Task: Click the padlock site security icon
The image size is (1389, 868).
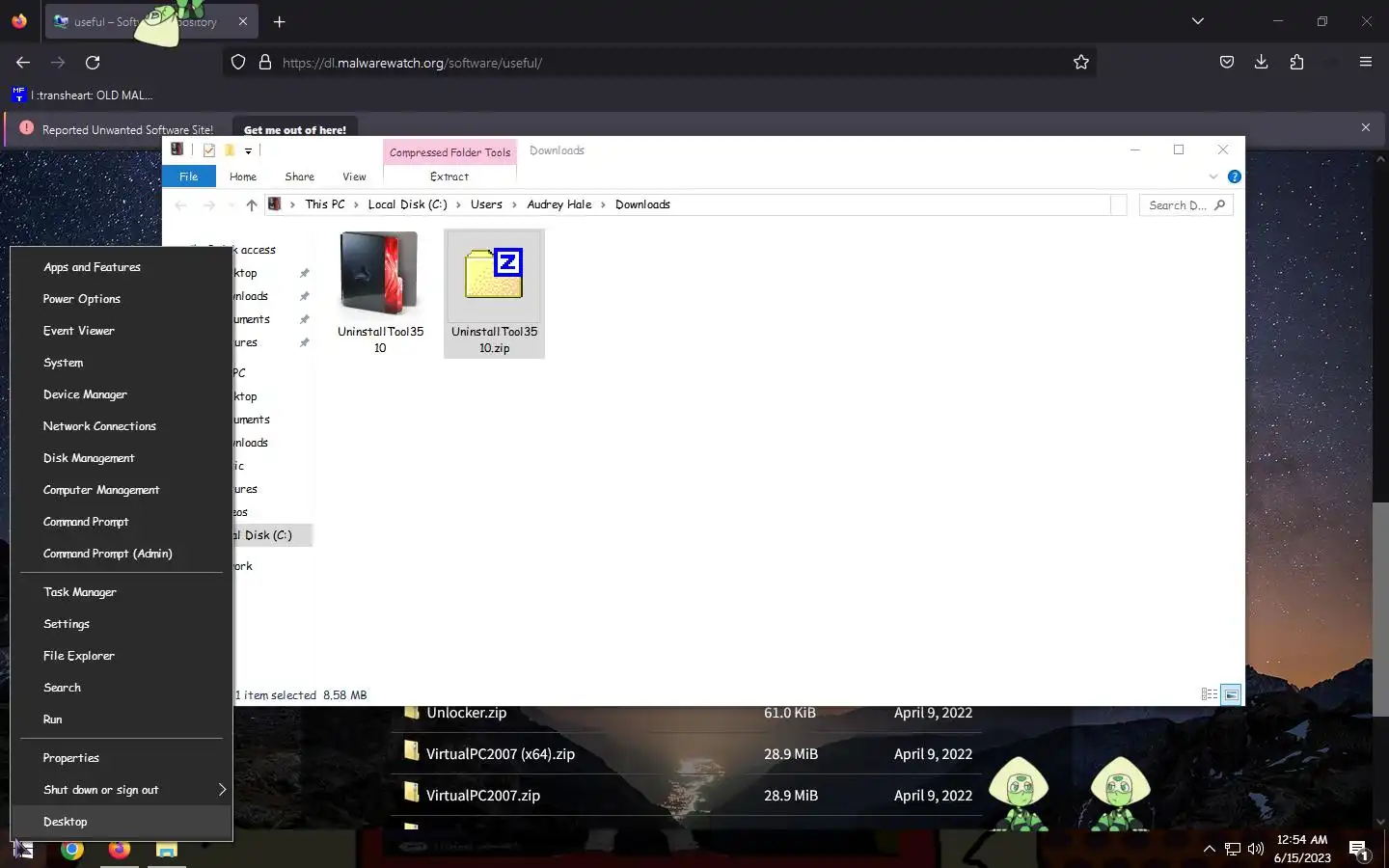Action: tap(264, 63)
